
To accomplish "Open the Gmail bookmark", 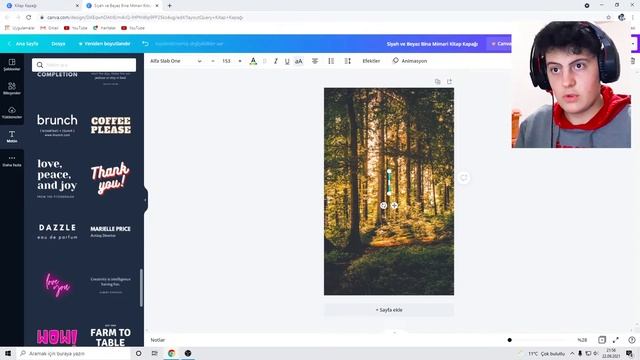I will (x=49, y=28).
